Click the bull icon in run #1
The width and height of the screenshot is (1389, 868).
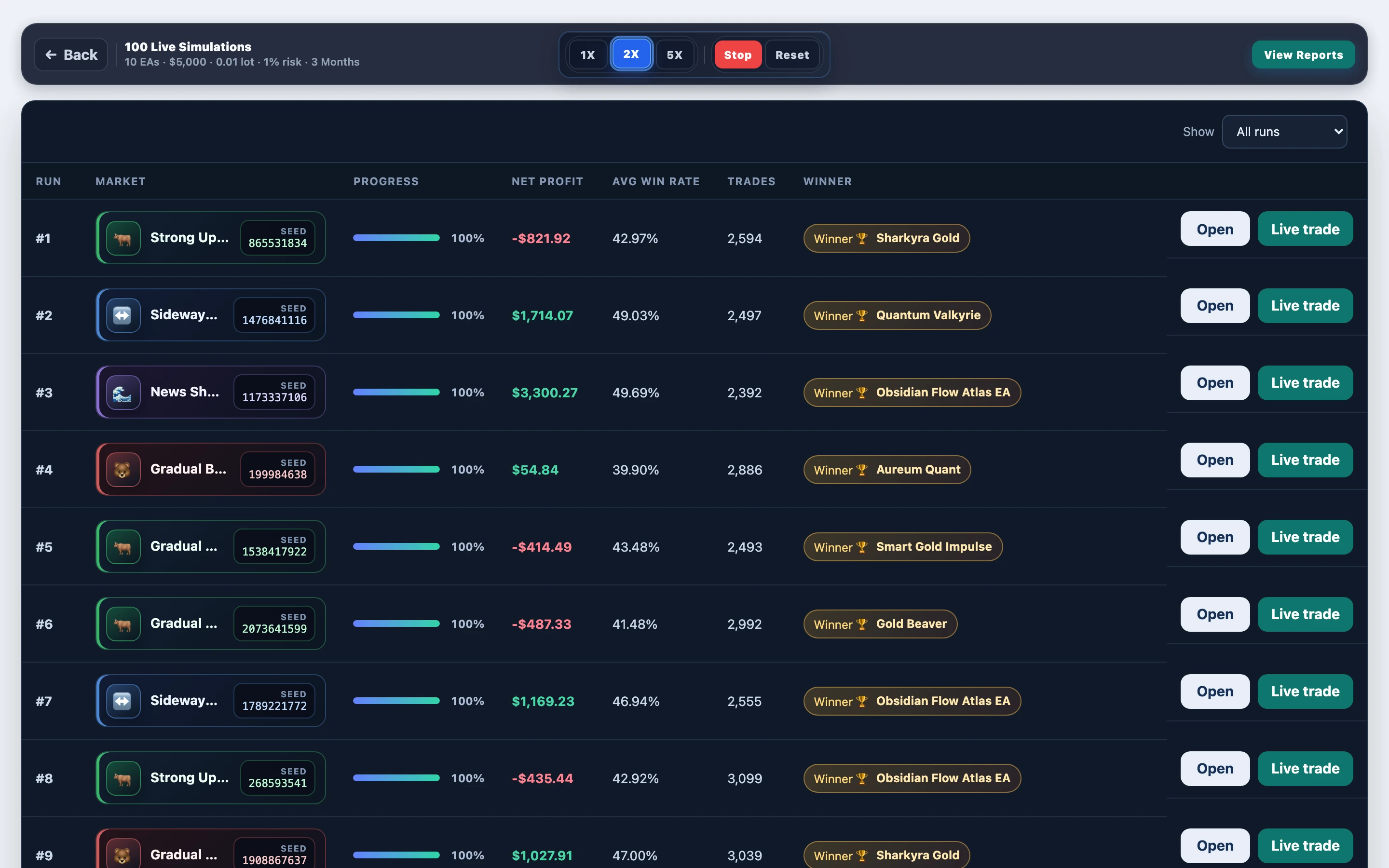123,238
